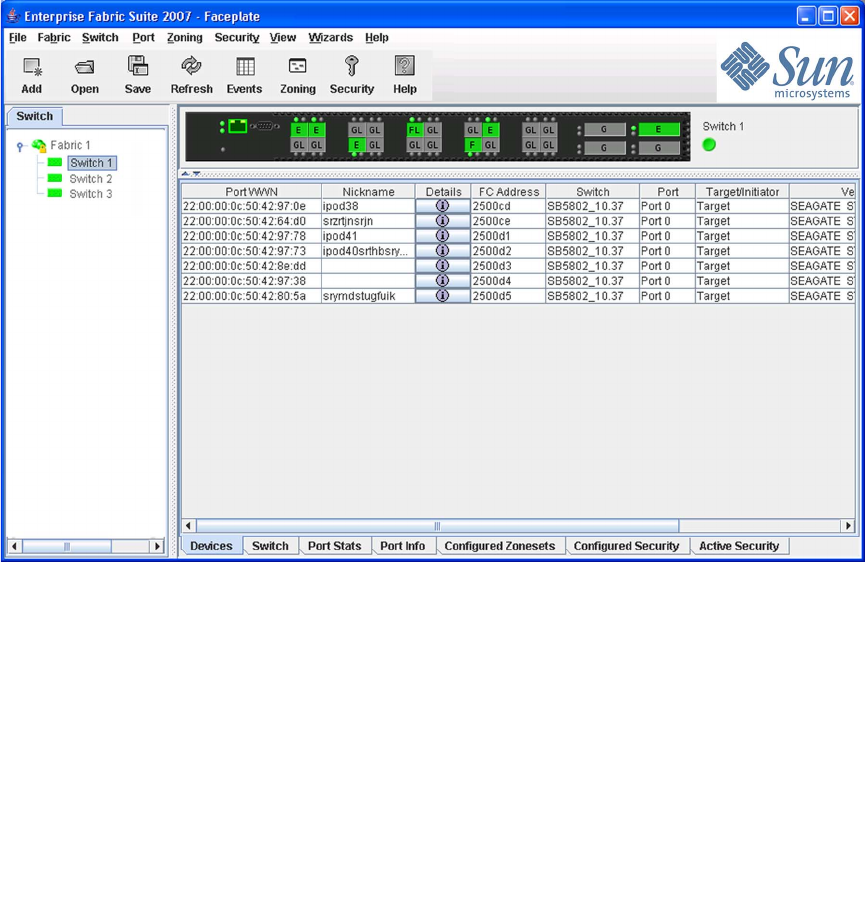Click the Zoning toolbar icon
This screenshot has height=902, width=865.
(x=297, y=66)
